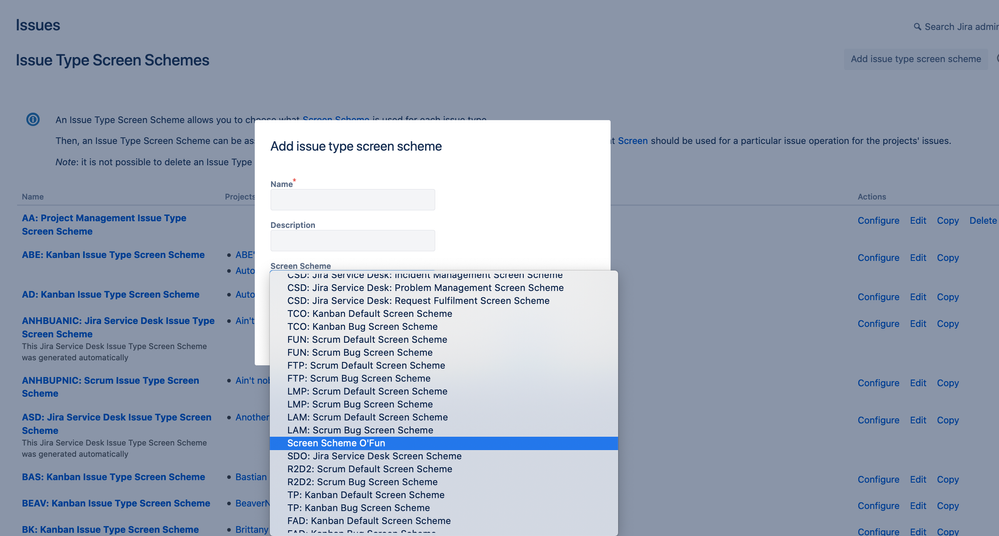Choose R2D2: Scrum Bug Screen Scheme option

(x=443, y=482)
